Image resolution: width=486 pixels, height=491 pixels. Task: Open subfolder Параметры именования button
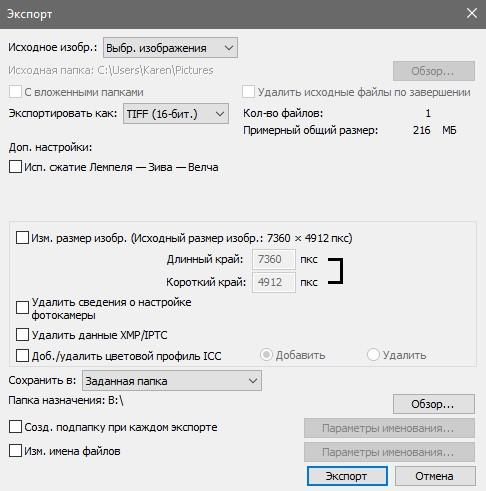pos(389,428)
